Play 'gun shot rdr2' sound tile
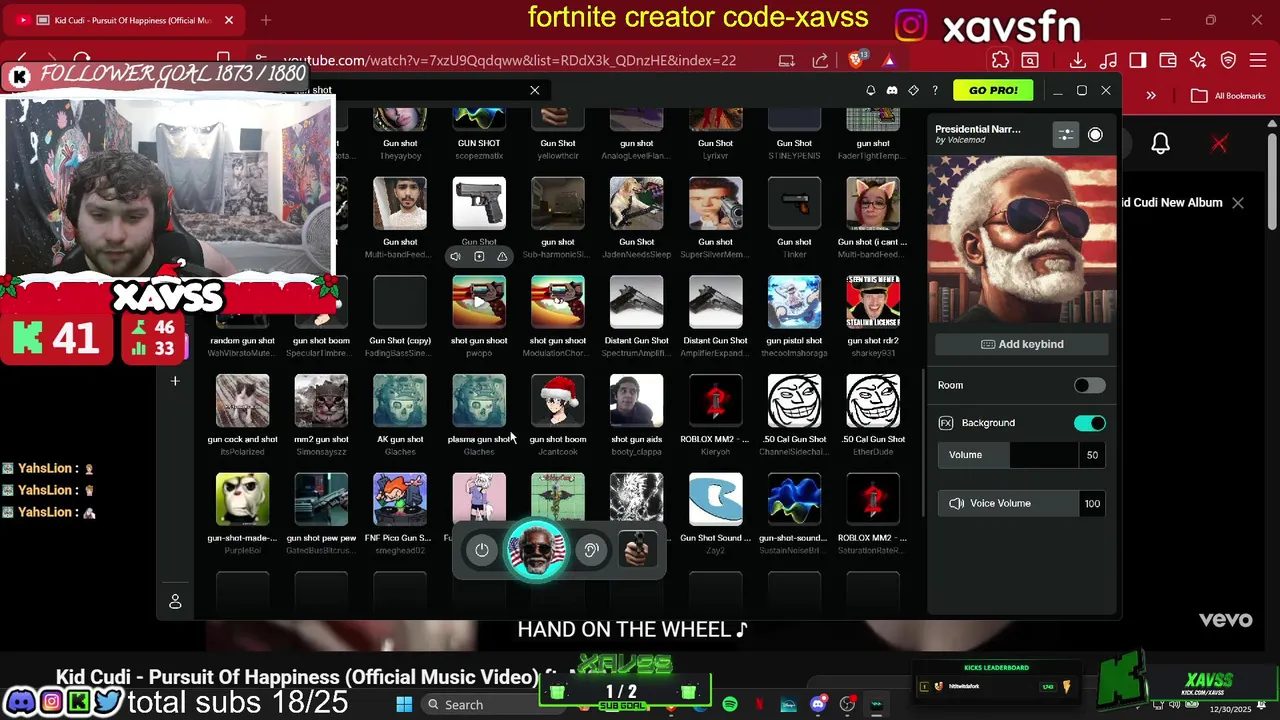This screenshot has height=720, width=1280. coord(873,302)
